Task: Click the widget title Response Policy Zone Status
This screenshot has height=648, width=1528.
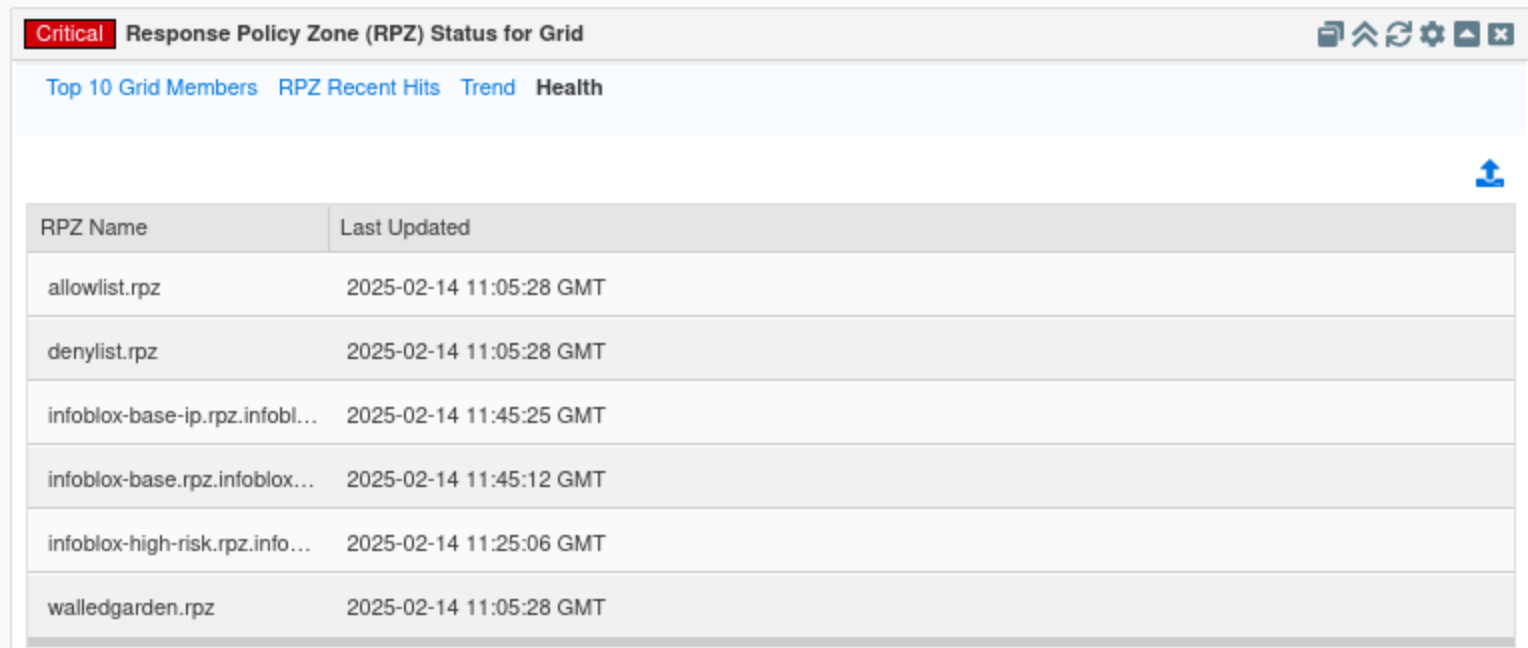Action: click(x=354, y=34)
